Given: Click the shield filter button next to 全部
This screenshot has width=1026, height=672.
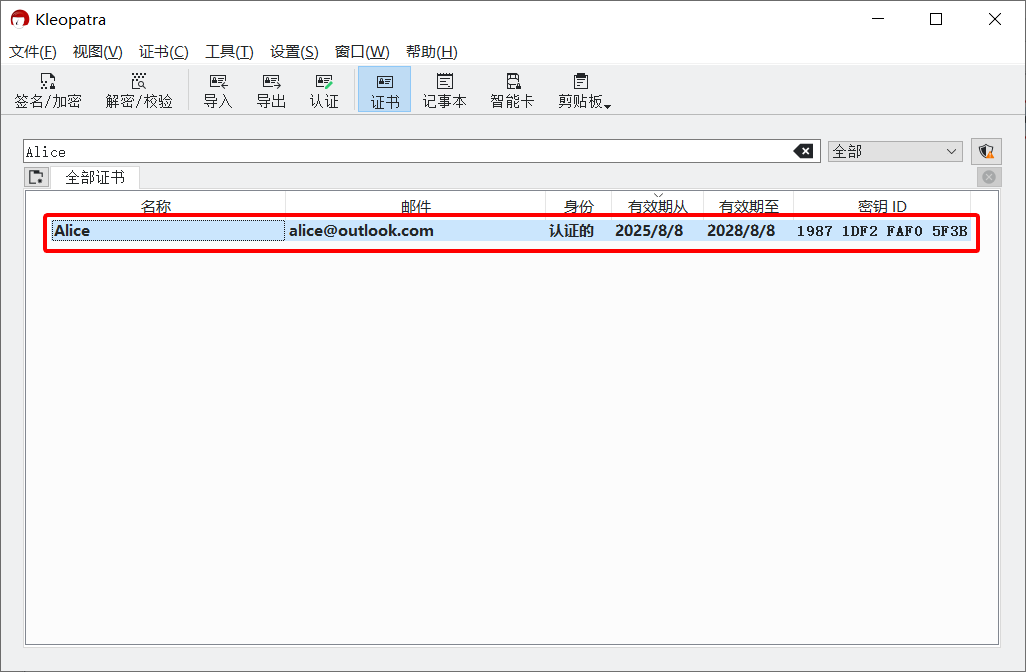Looking at the screenshot, I should (x=986, y=151).
